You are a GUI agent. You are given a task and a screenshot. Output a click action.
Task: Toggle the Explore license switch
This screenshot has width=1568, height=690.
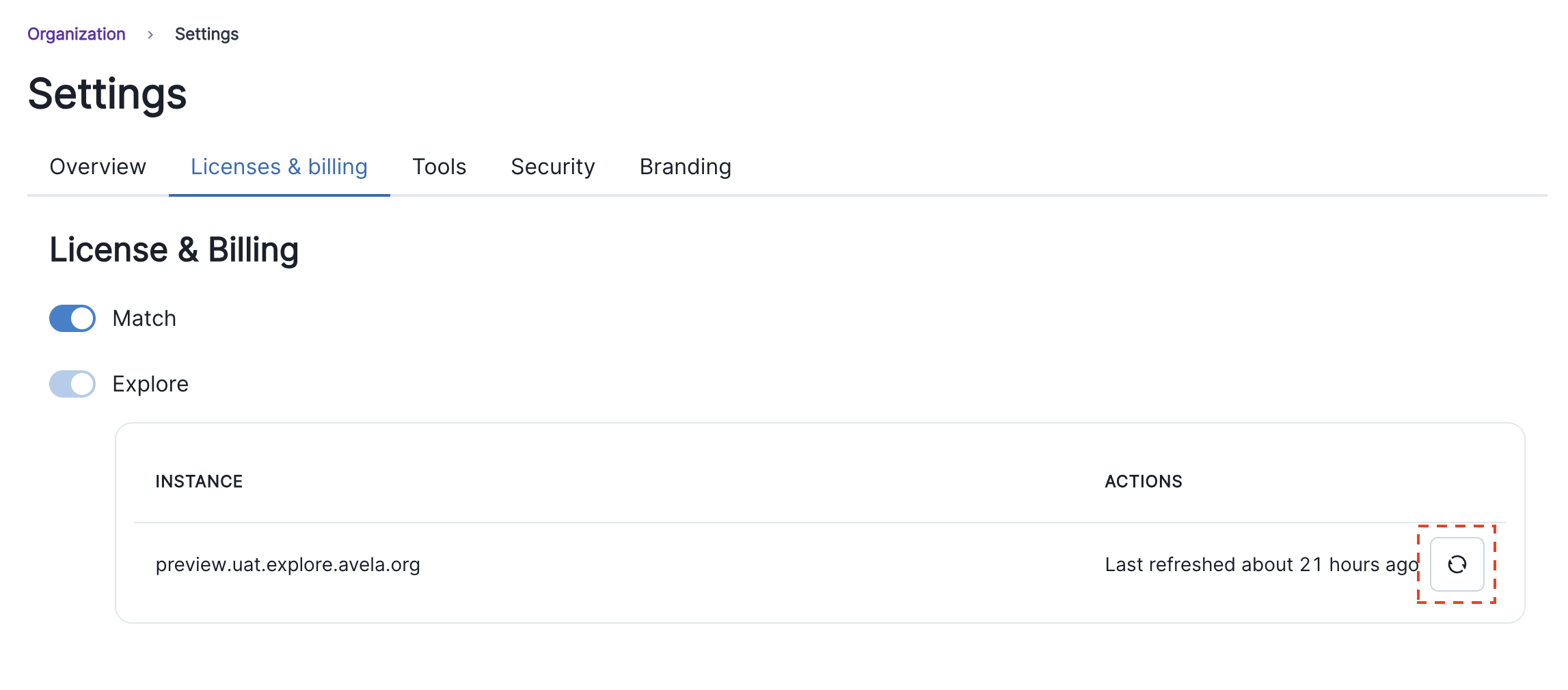(72, 384)
